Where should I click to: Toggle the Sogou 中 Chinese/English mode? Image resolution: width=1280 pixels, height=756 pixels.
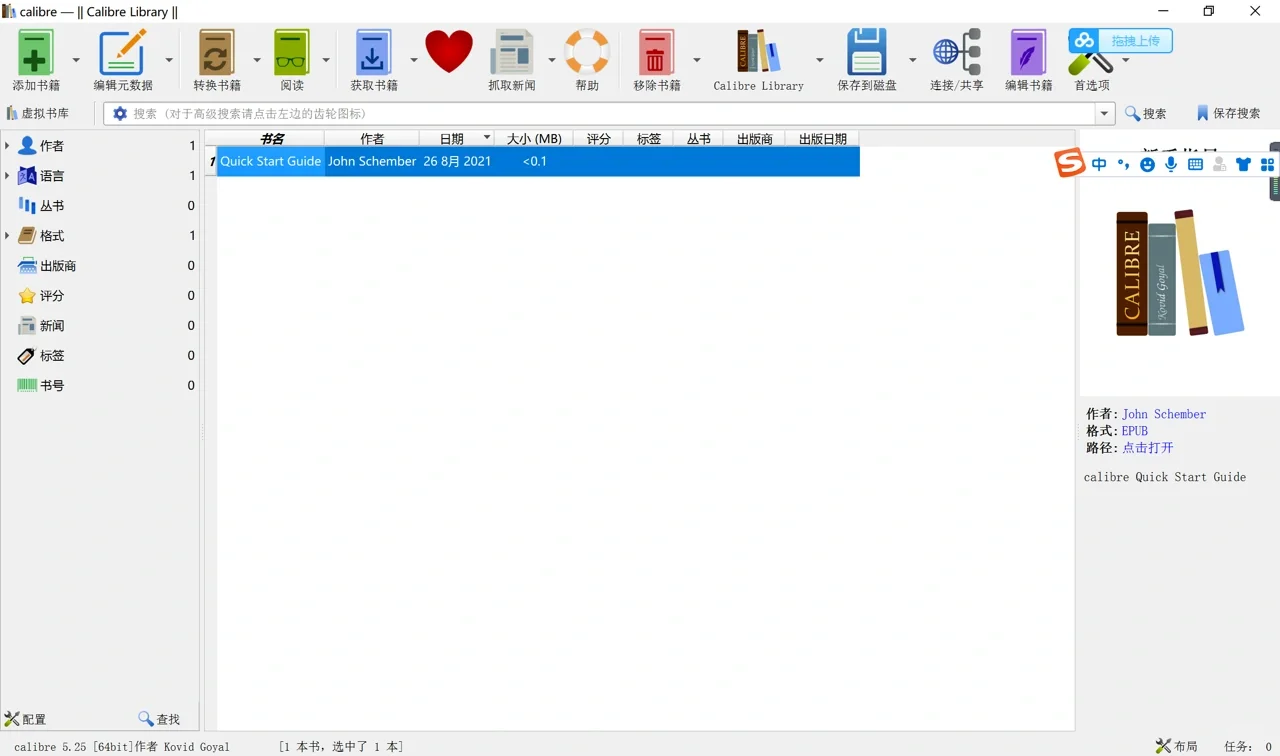coord(1099,164)
